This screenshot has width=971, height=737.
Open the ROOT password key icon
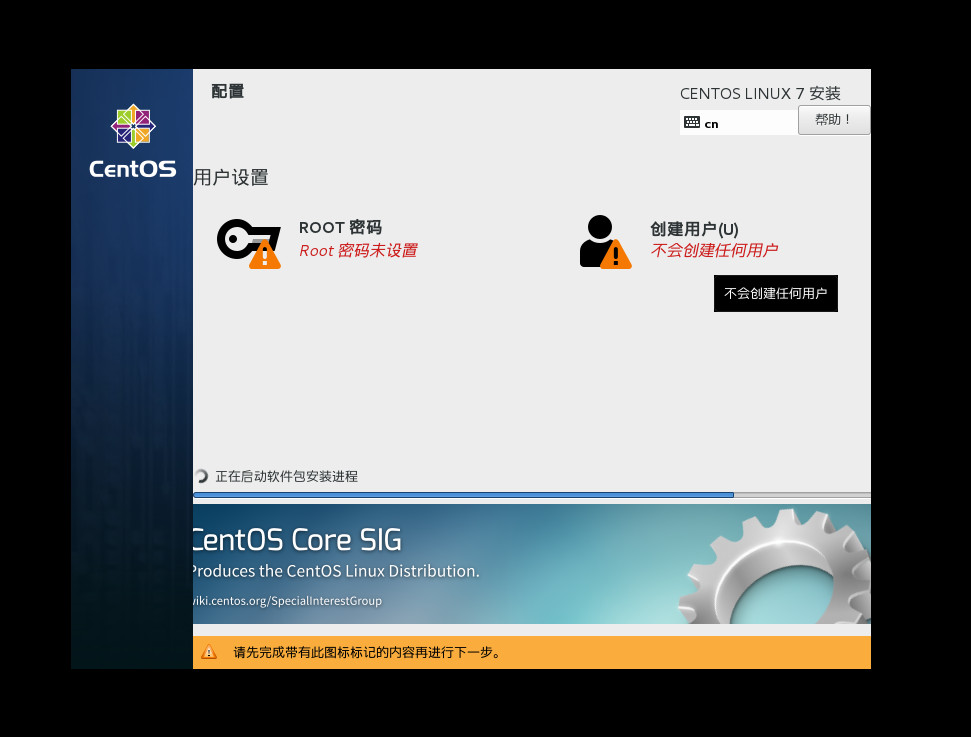(243, 238)
